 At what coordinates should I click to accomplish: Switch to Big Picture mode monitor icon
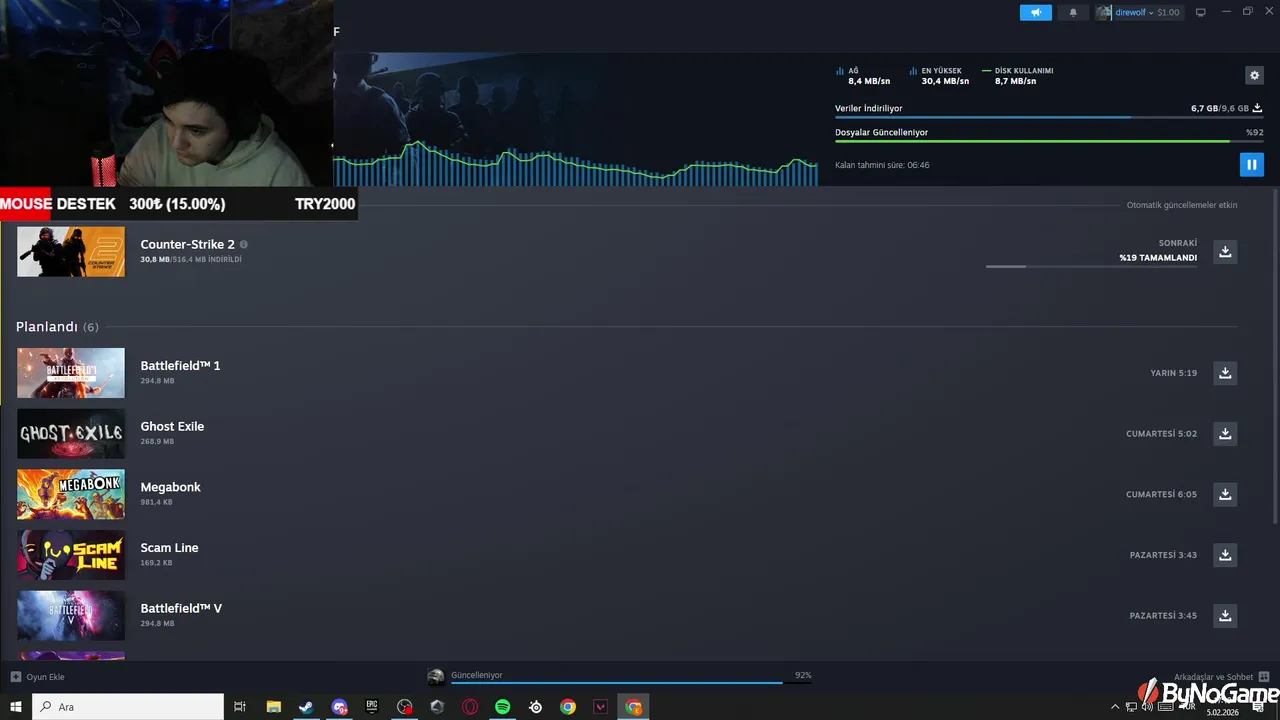tap(1201, 12)
